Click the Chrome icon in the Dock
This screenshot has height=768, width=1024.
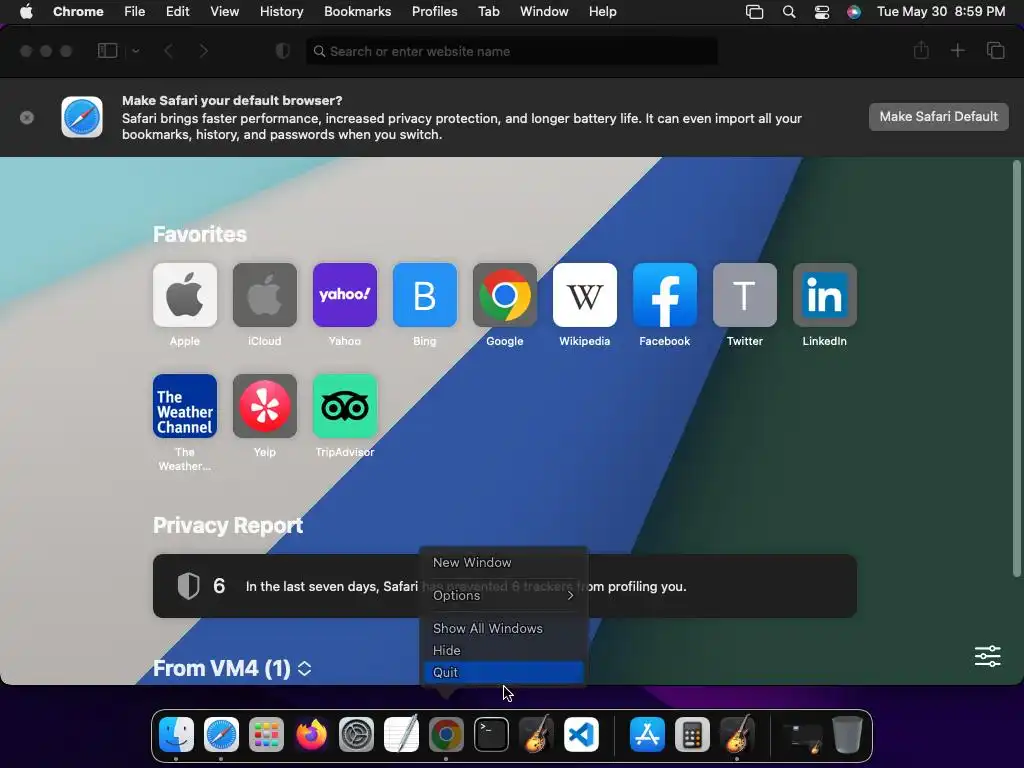click(x=446, y=735)
